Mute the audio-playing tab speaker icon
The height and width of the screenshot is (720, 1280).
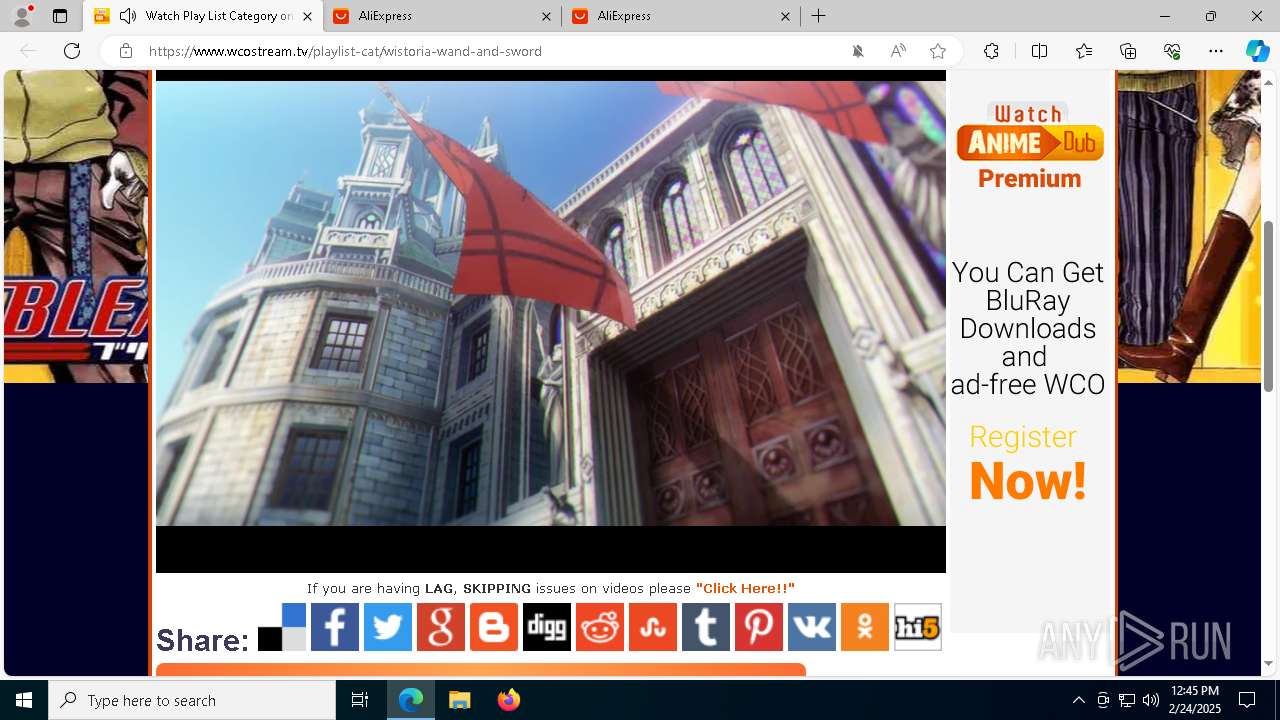pos(128,16)
